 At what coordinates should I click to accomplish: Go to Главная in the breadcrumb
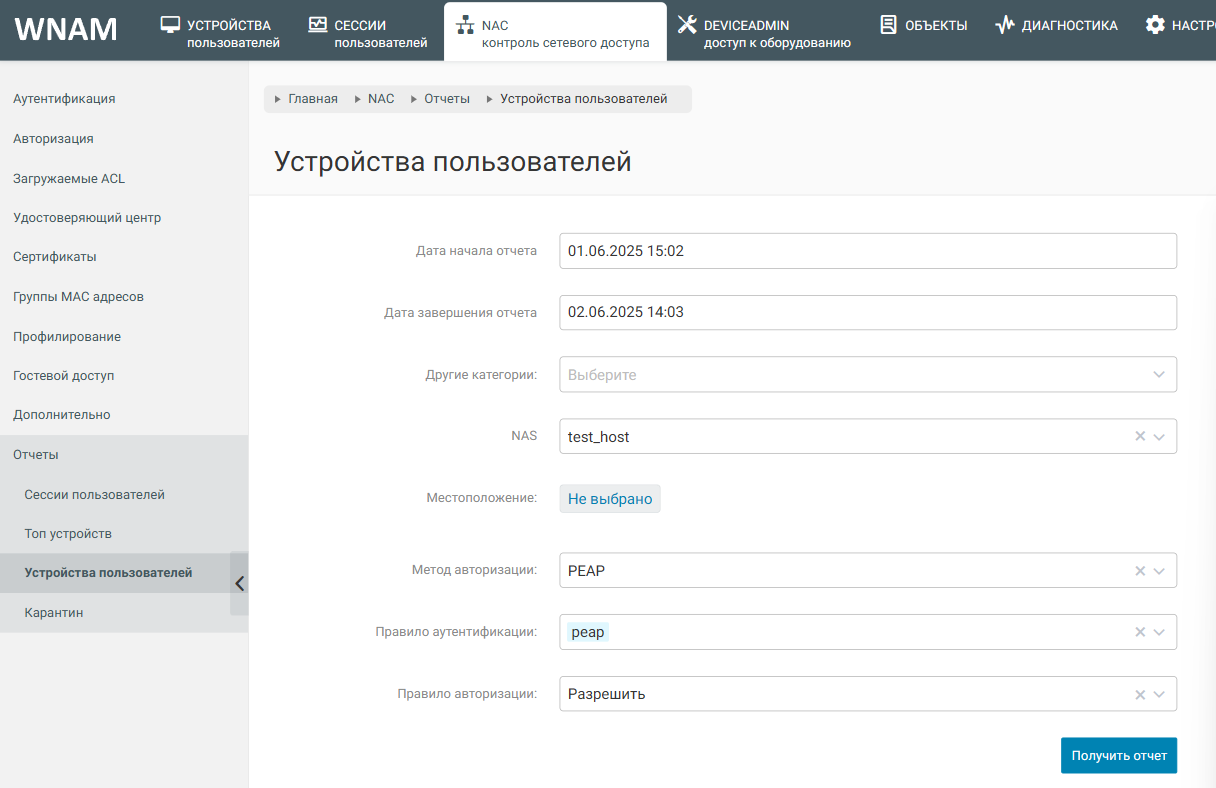pyautogui.click(x=313, y=99)
